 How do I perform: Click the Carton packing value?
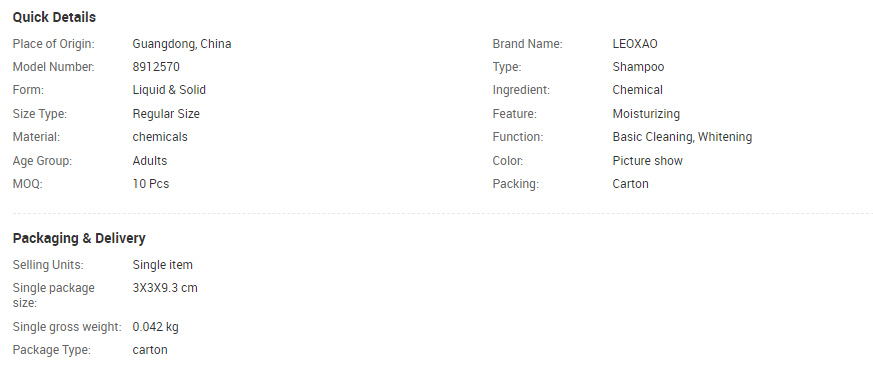tap(630, 184)
